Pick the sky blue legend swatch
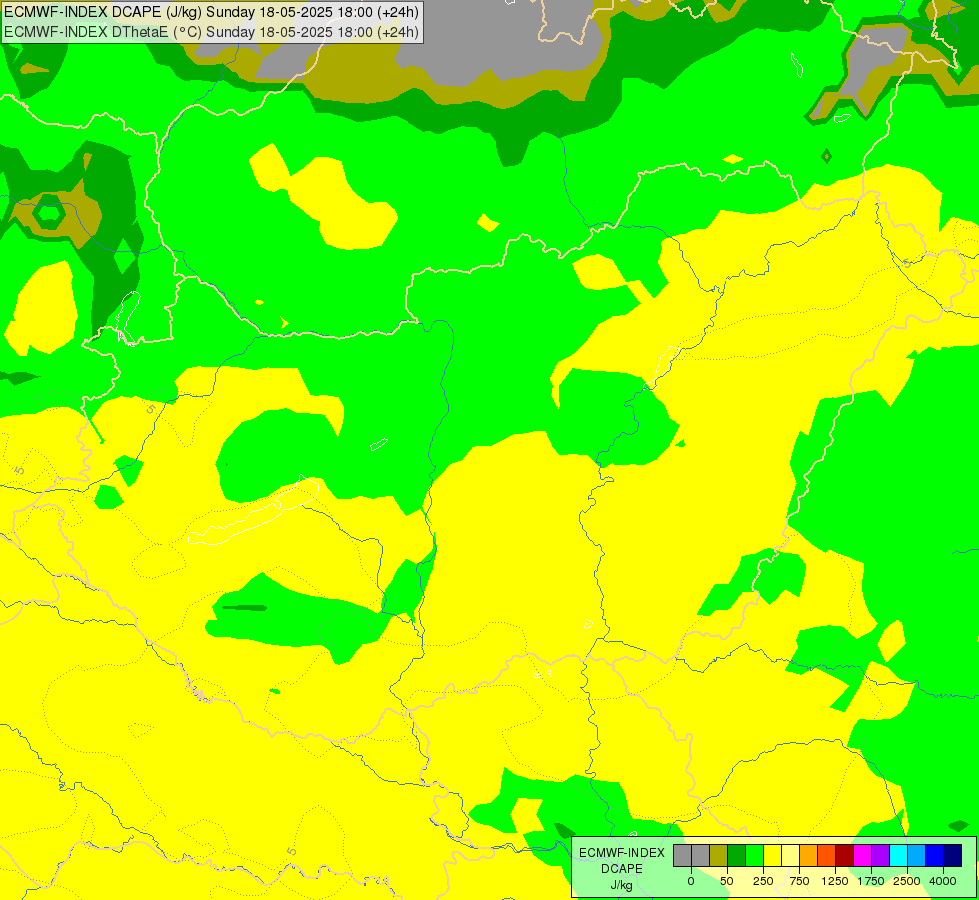 pyautogui.click(x=916, y=856)
